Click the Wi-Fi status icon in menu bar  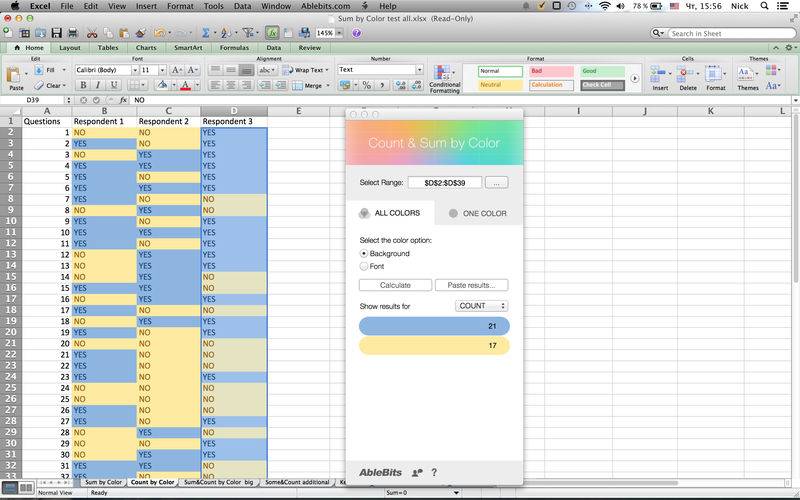(x=605, y=6)
